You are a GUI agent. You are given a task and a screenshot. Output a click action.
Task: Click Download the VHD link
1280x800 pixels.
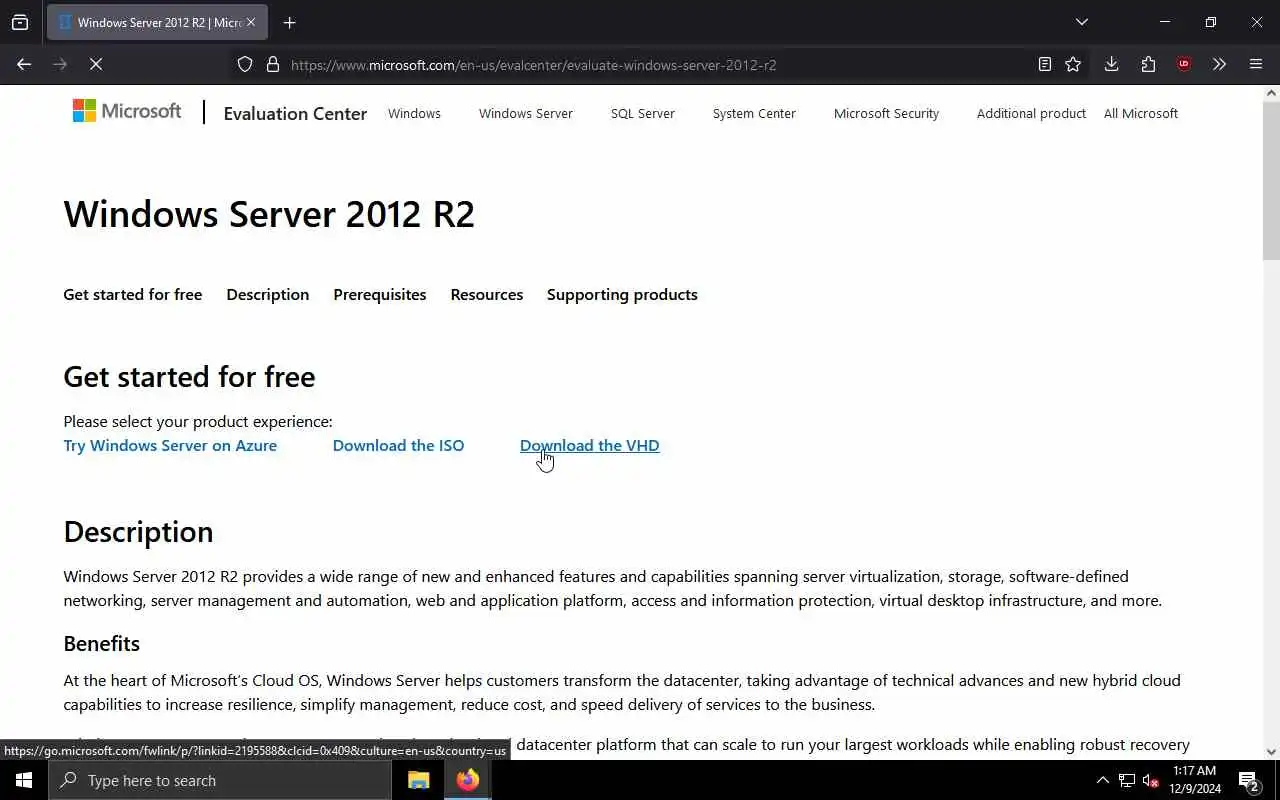pos(589,445)
